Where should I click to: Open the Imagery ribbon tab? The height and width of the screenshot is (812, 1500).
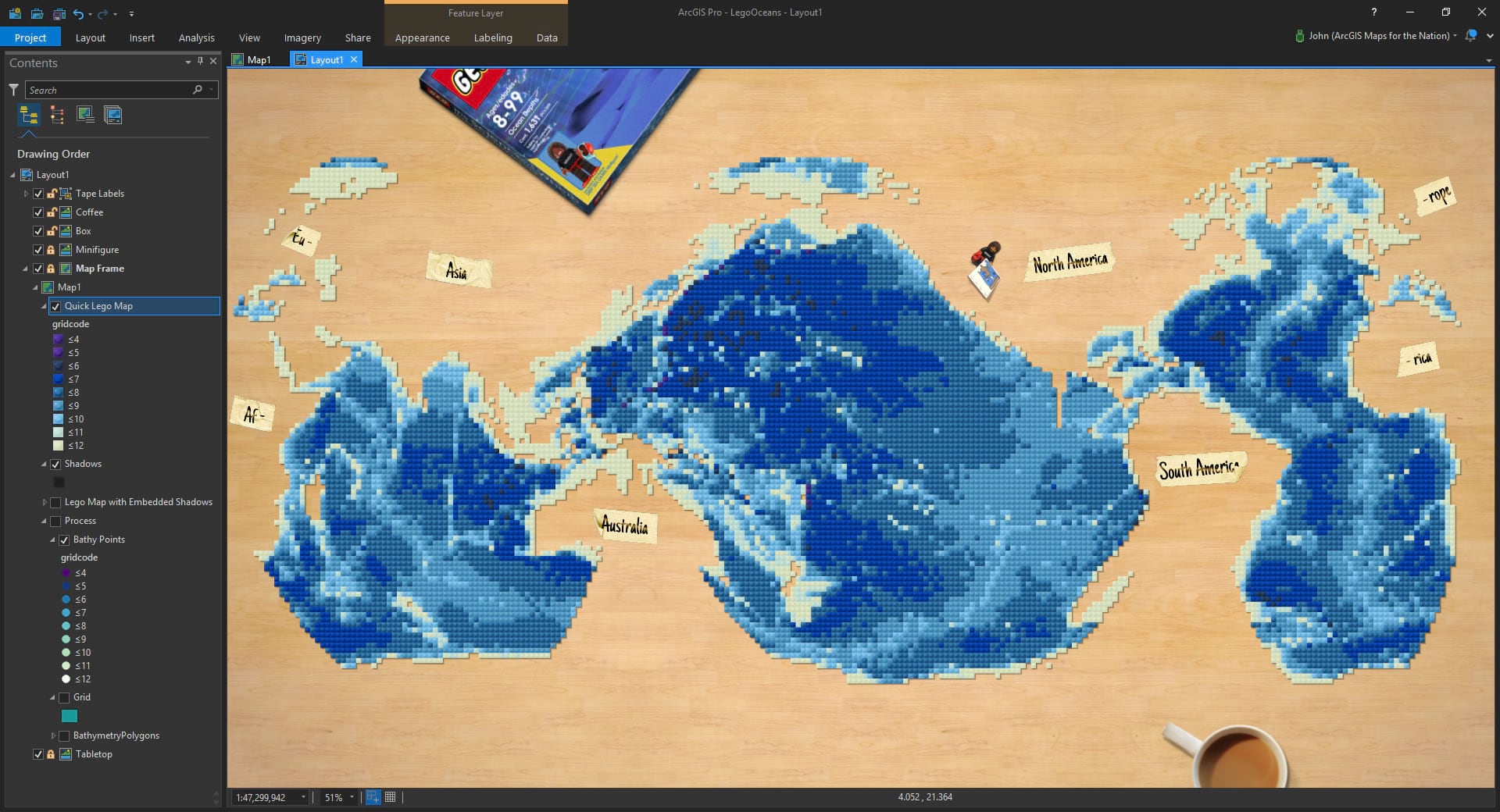pos(302,37)
